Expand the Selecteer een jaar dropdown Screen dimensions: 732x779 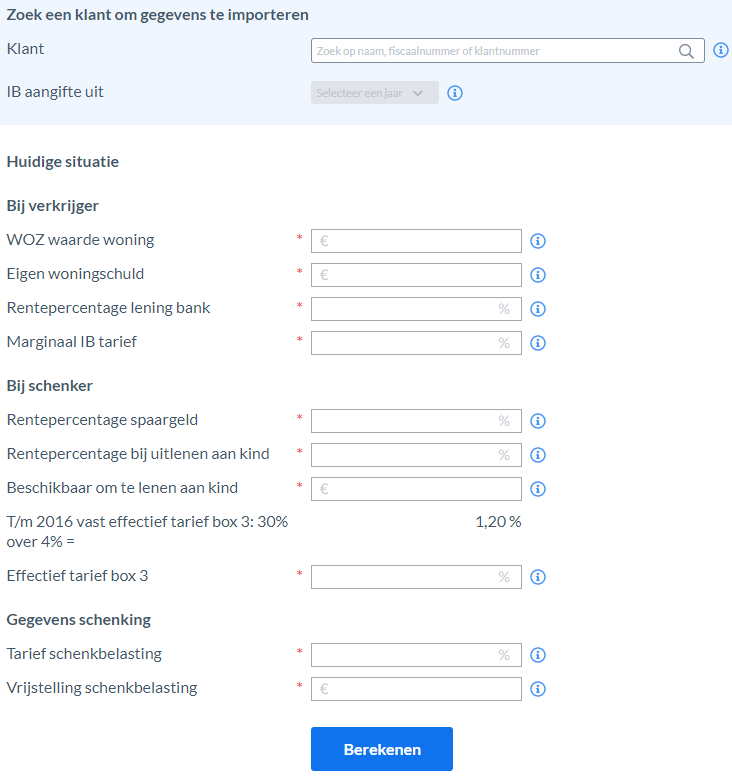[375, 93]
